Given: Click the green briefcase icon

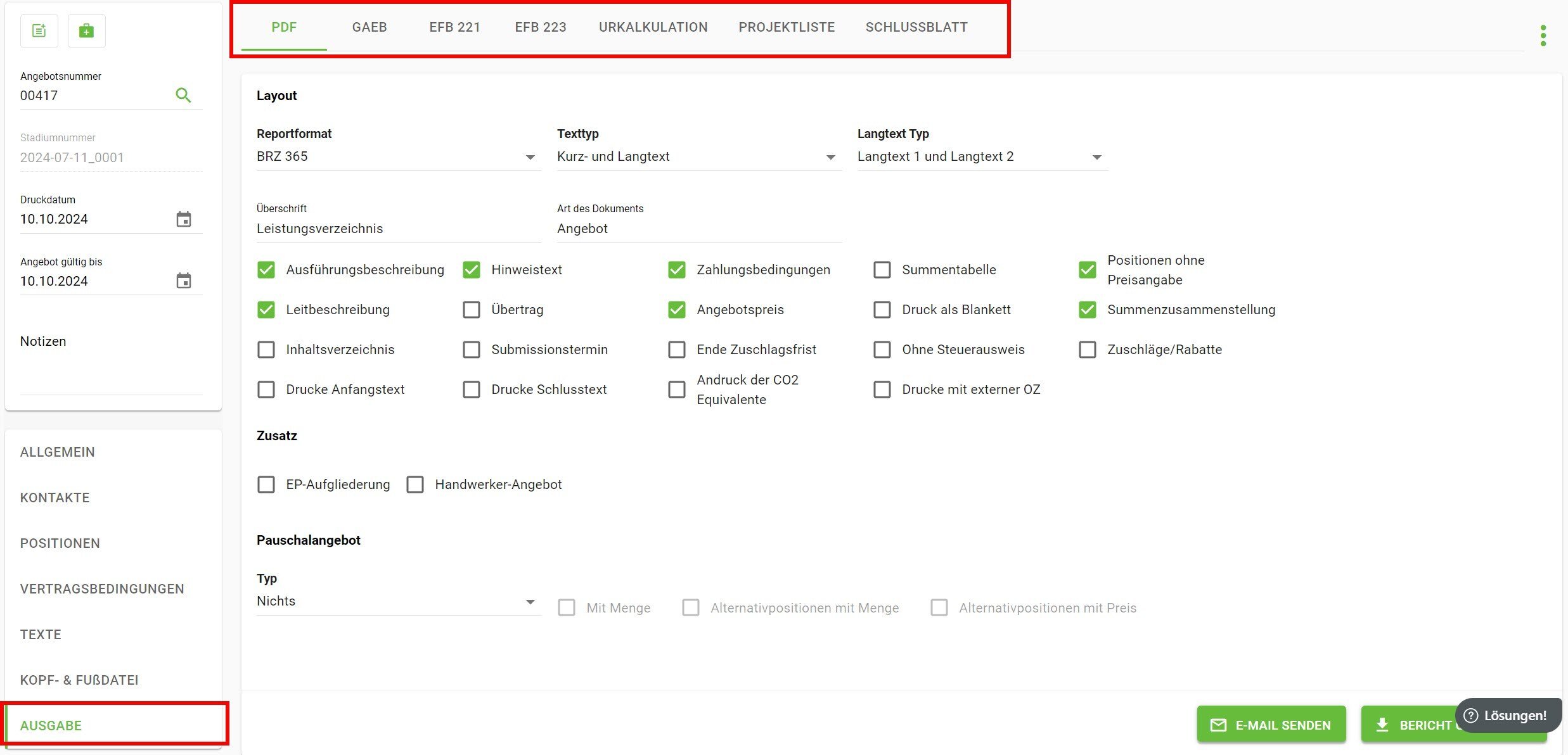Looking at the screenshot, I should [x=86, y=30].
